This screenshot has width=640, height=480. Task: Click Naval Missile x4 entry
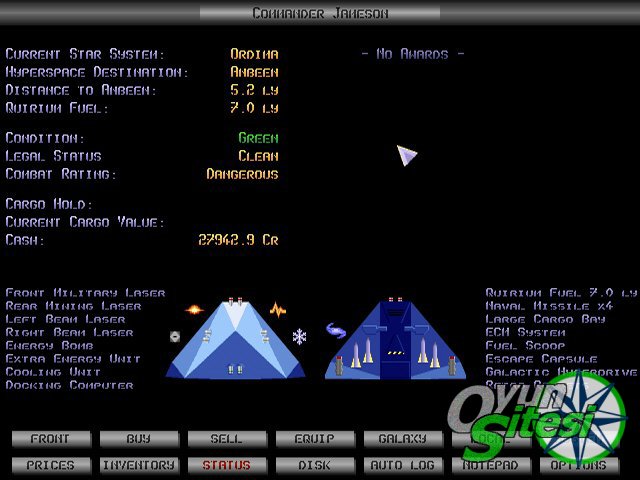(x=549, y=306)
